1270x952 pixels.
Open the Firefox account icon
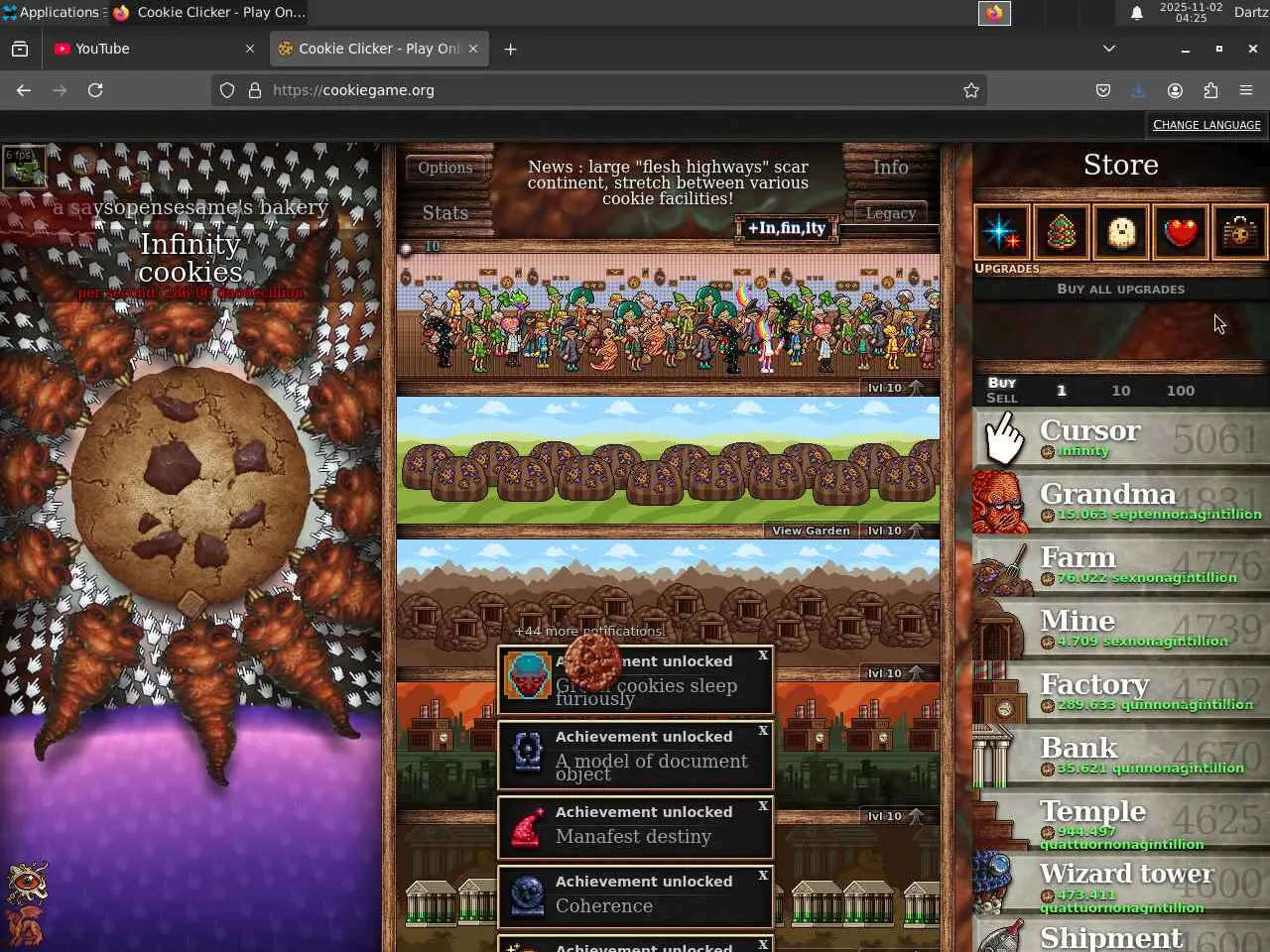point(1175,90)
